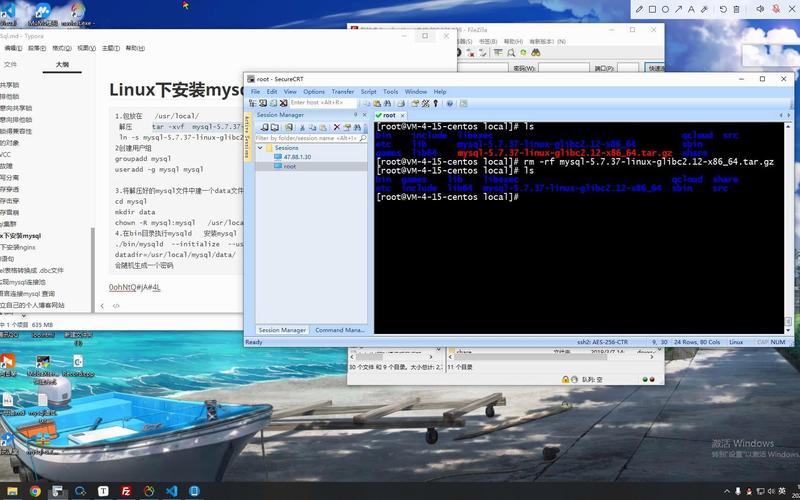The height and width of the screenshot is (500, 800).
Task: Click the Global Options tools icon in SecureCRT
Action: 425,103
